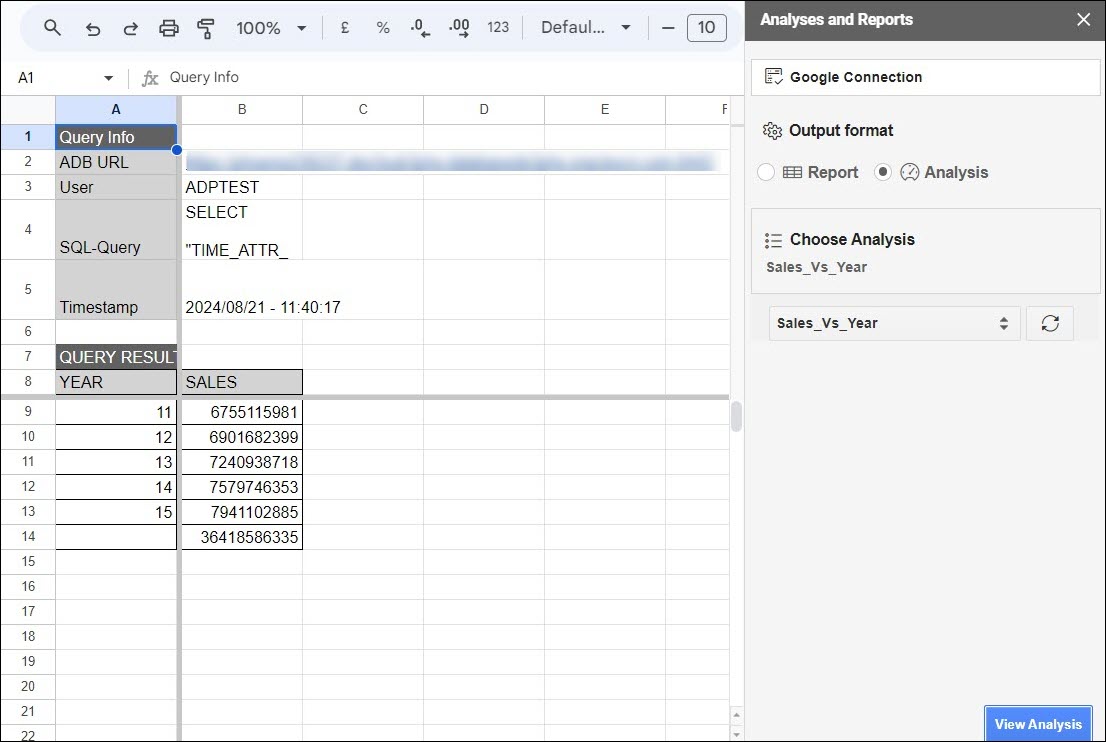The height and width of the screenshot is (742, 1106).
Task: Select the blurred ADB URL value cell
Action: coord(242,162)
